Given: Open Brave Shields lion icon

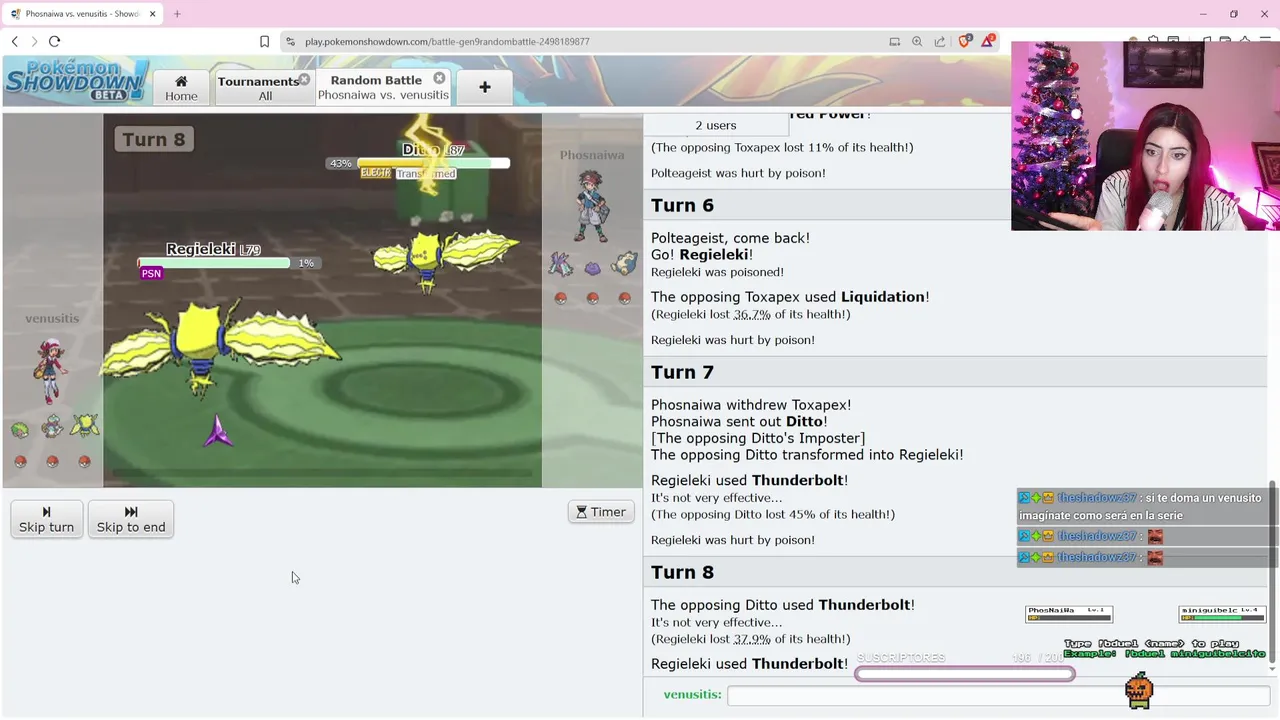Looking at the screenshot, I should tap(965, 41).
